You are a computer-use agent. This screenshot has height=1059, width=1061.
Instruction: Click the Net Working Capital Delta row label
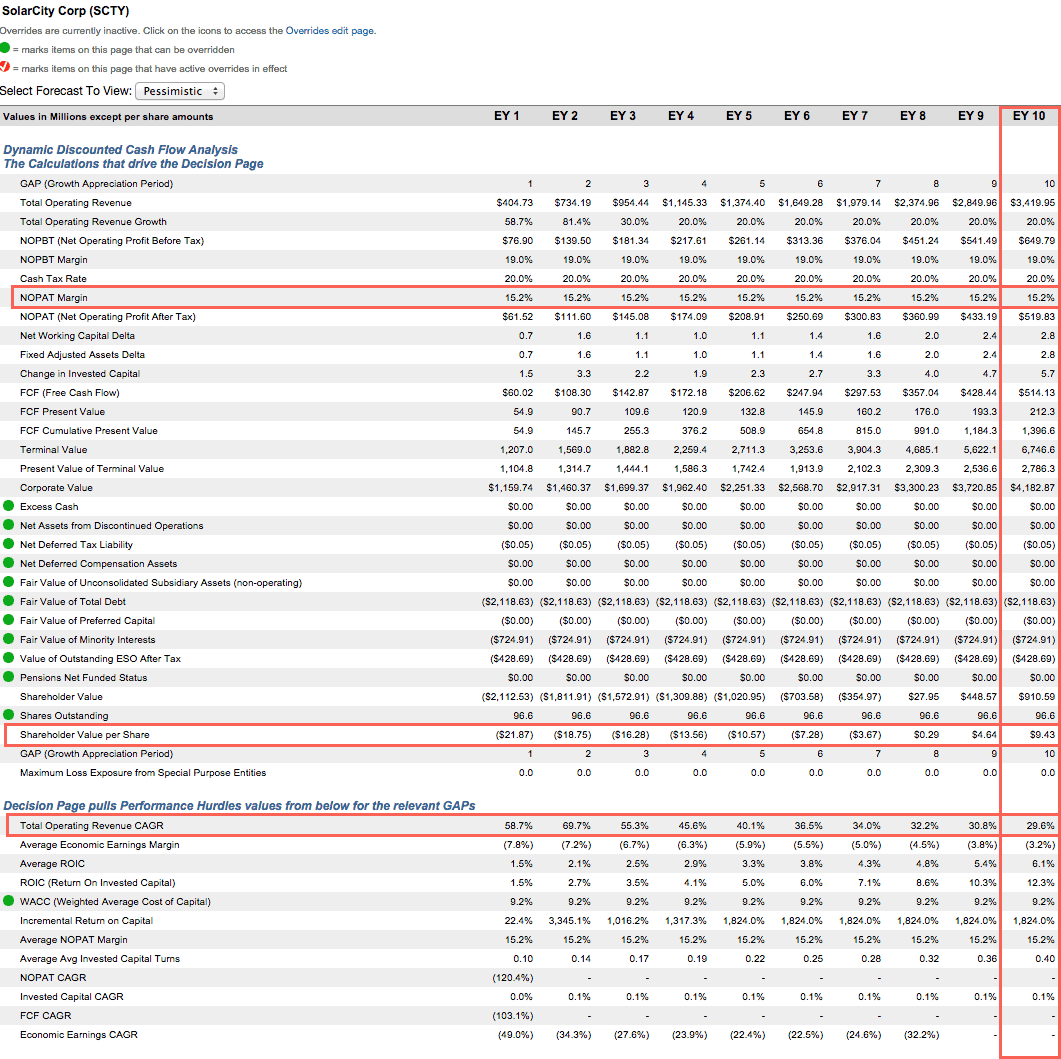click(78, 336)
